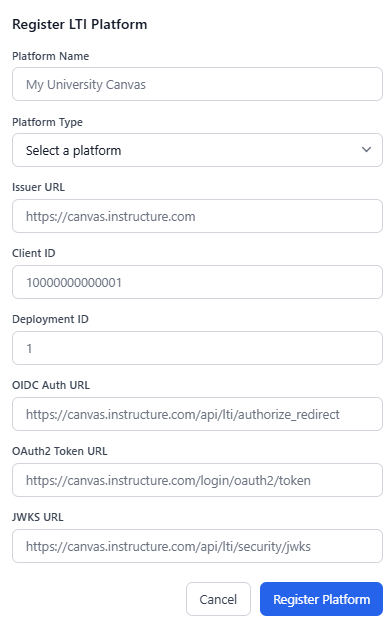Screen dimensions: 388x624
Task: Cancel the platform registration
Action: [x=218, y=599]
